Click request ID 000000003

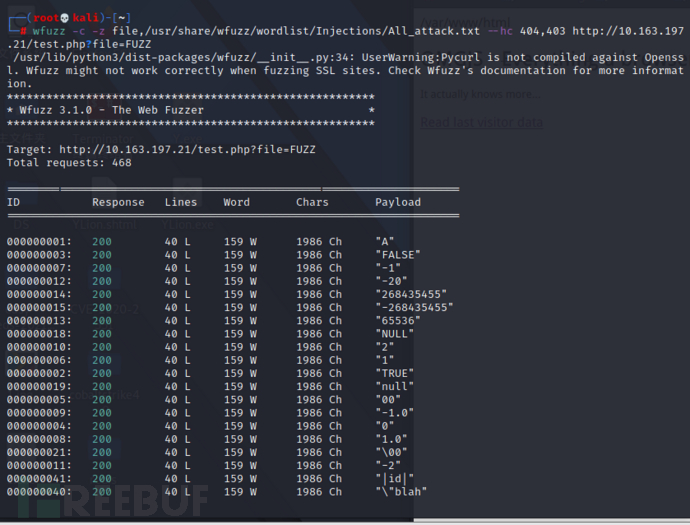[x=39, y=255]
